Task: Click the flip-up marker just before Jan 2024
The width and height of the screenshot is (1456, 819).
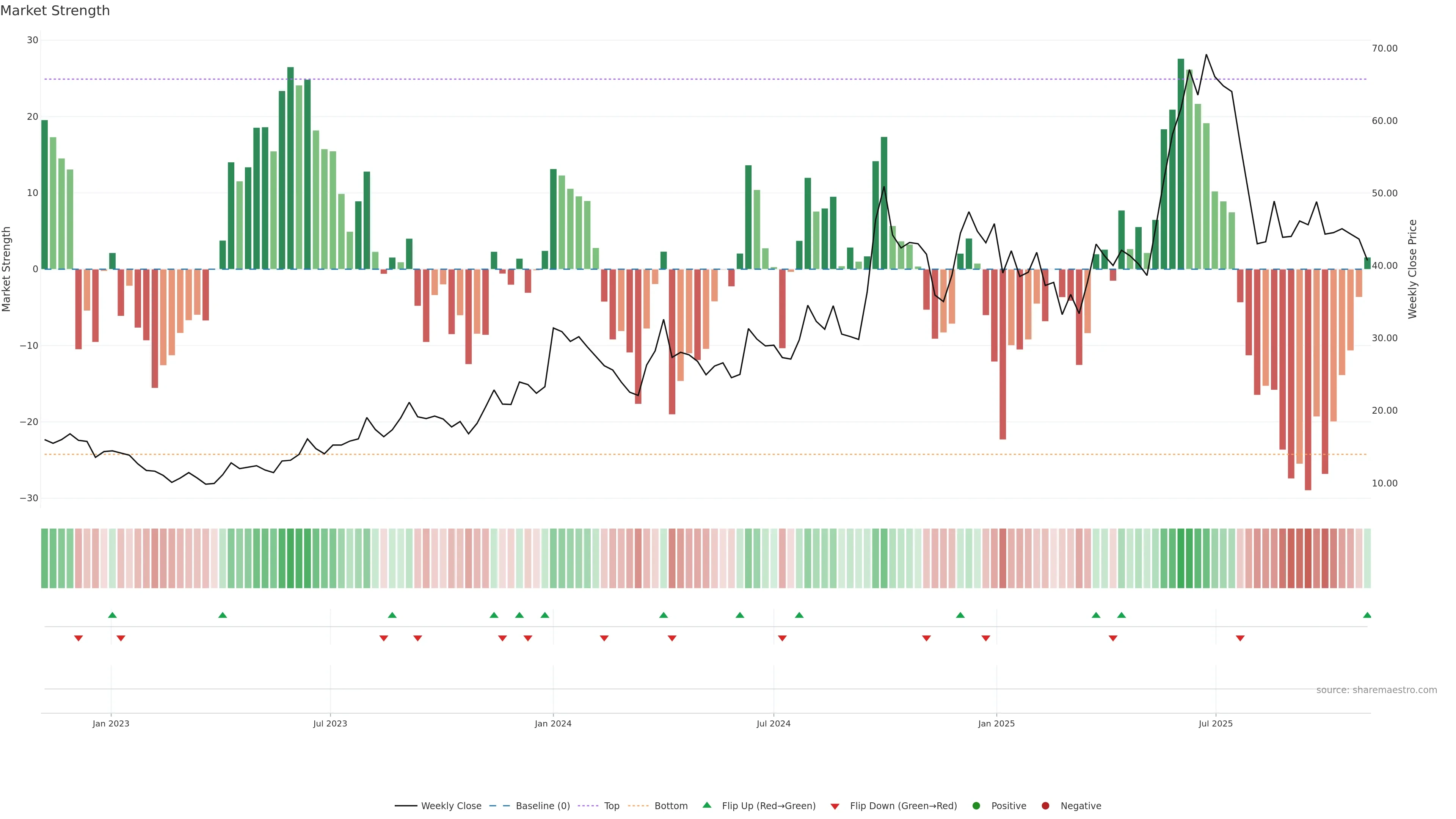Action: pos(545,615)
